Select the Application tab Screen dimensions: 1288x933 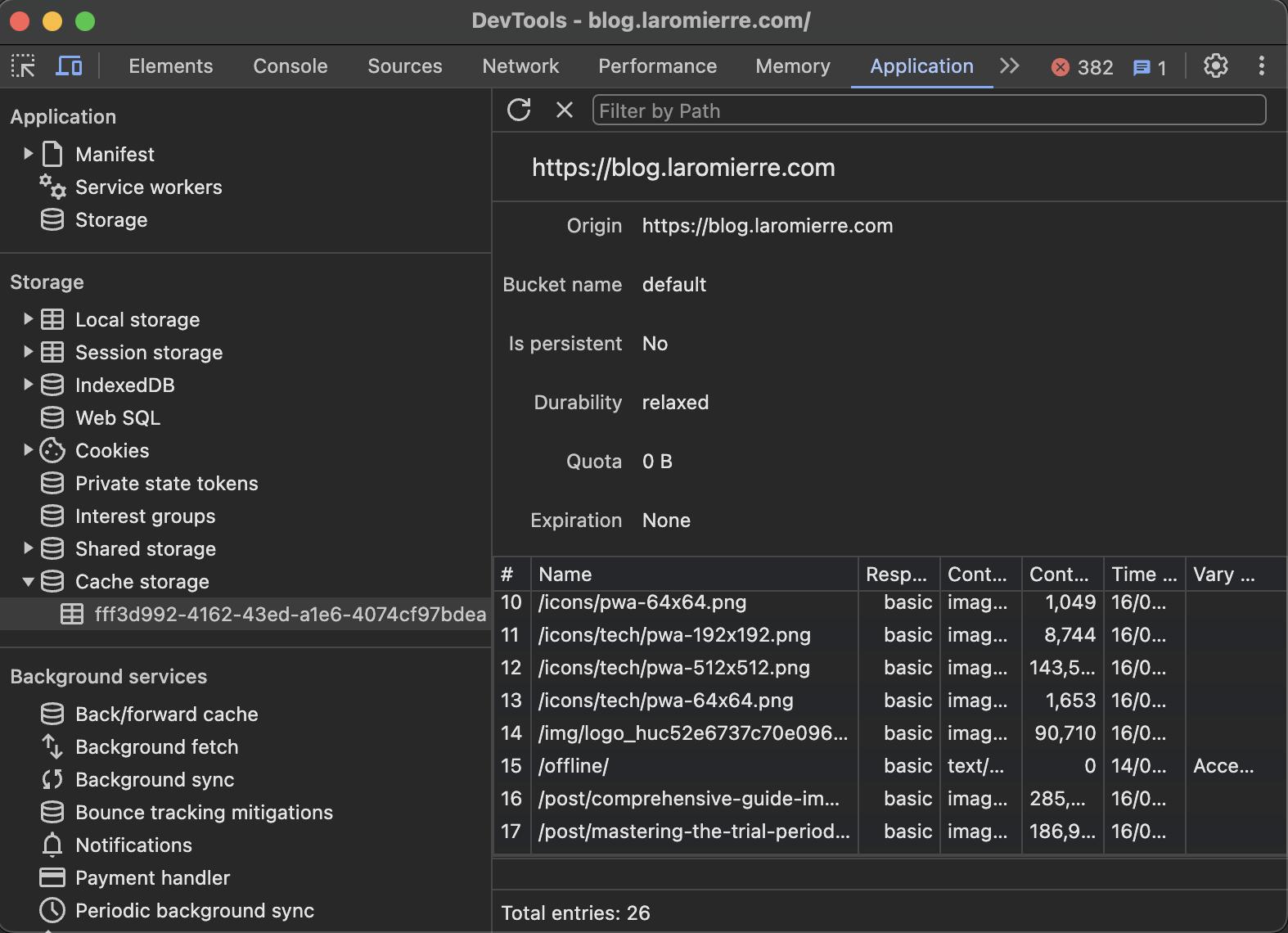922,66
